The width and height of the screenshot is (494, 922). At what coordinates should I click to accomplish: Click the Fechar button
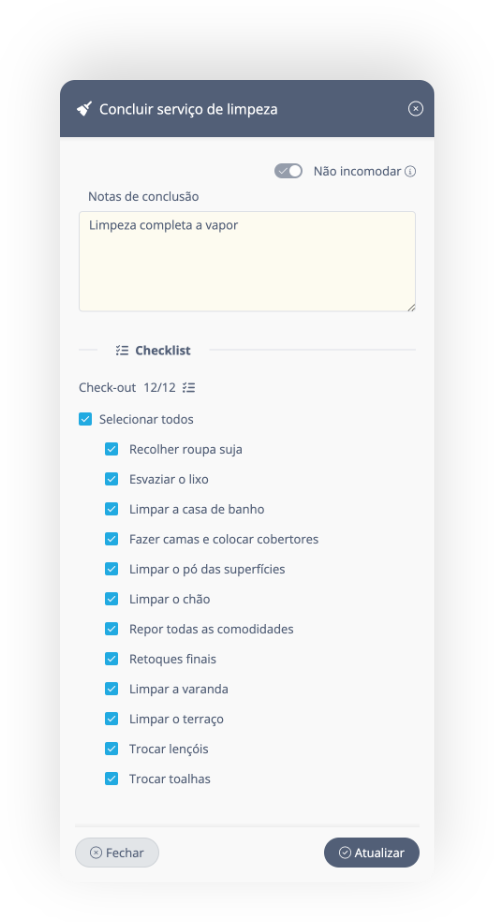tap(117, 853)
